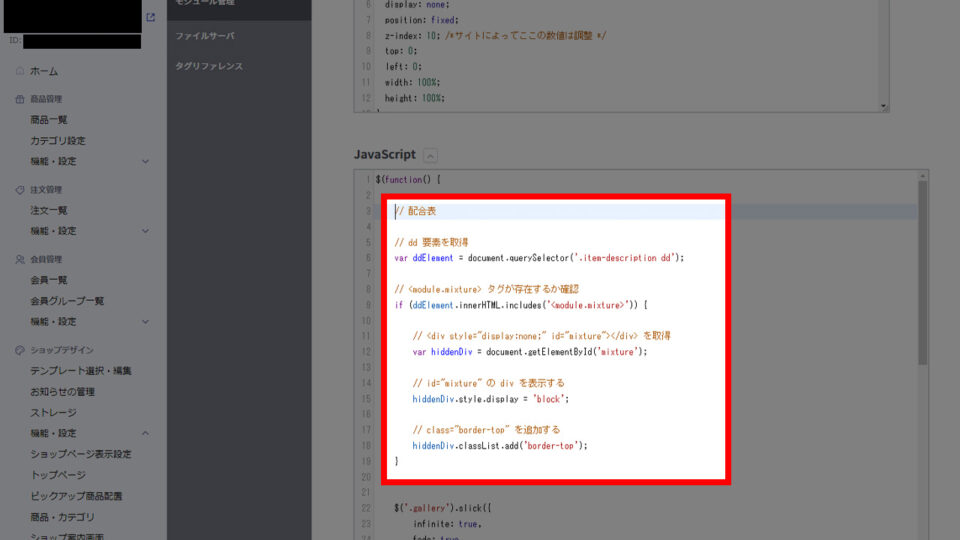Open ファイルサーバ in the submenu
Viewport: 960px width, 540px height.
204,36
